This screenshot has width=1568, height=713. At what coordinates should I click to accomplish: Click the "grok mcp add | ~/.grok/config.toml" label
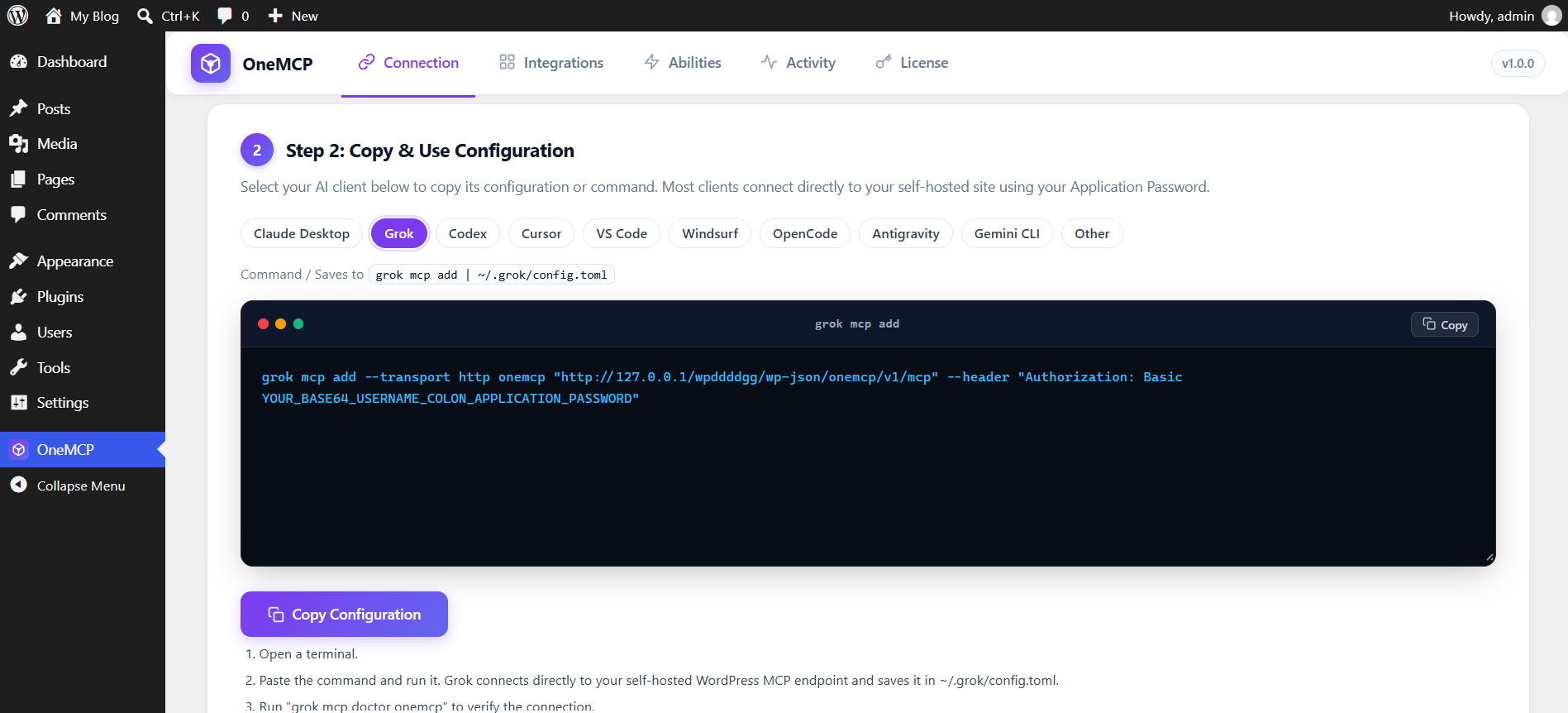tap(492, 275)
